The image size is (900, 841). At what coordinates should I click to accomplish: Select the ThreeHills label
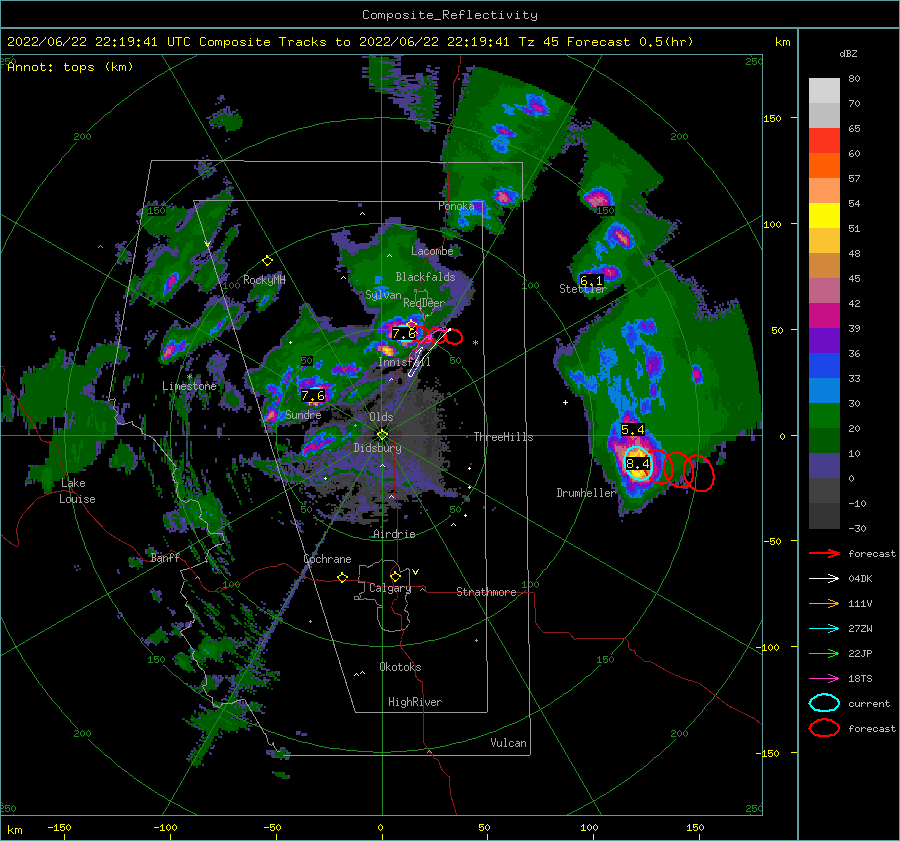[x=503, y=437]
